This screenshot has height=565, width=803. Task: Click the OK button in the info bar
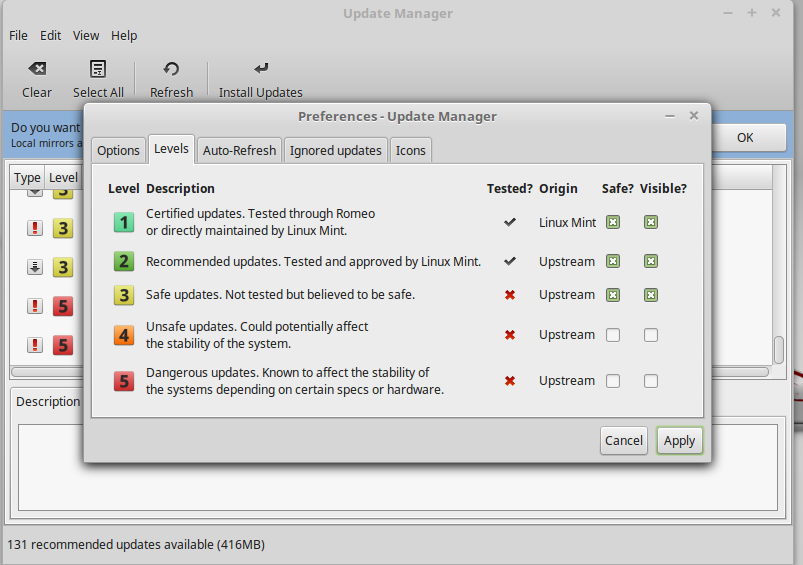[x=745, y=137]
